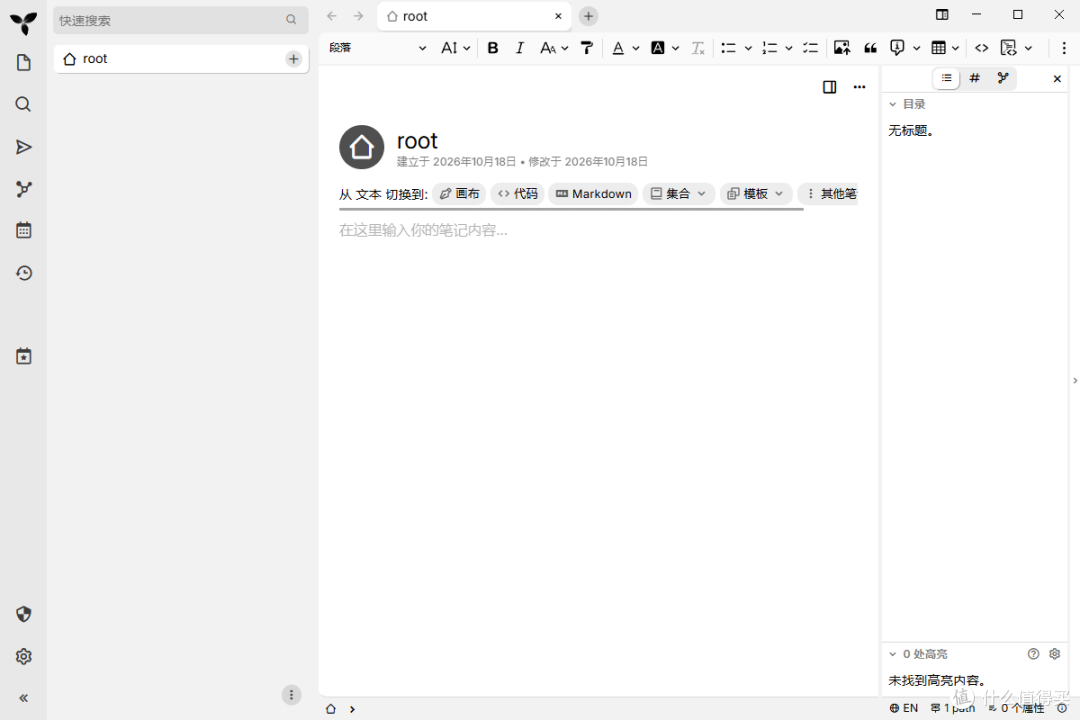Collapse the left pane with double-chevron
Image resolution: width=1080 pixels, height=720 pixels.
click(x=23, y=698)
